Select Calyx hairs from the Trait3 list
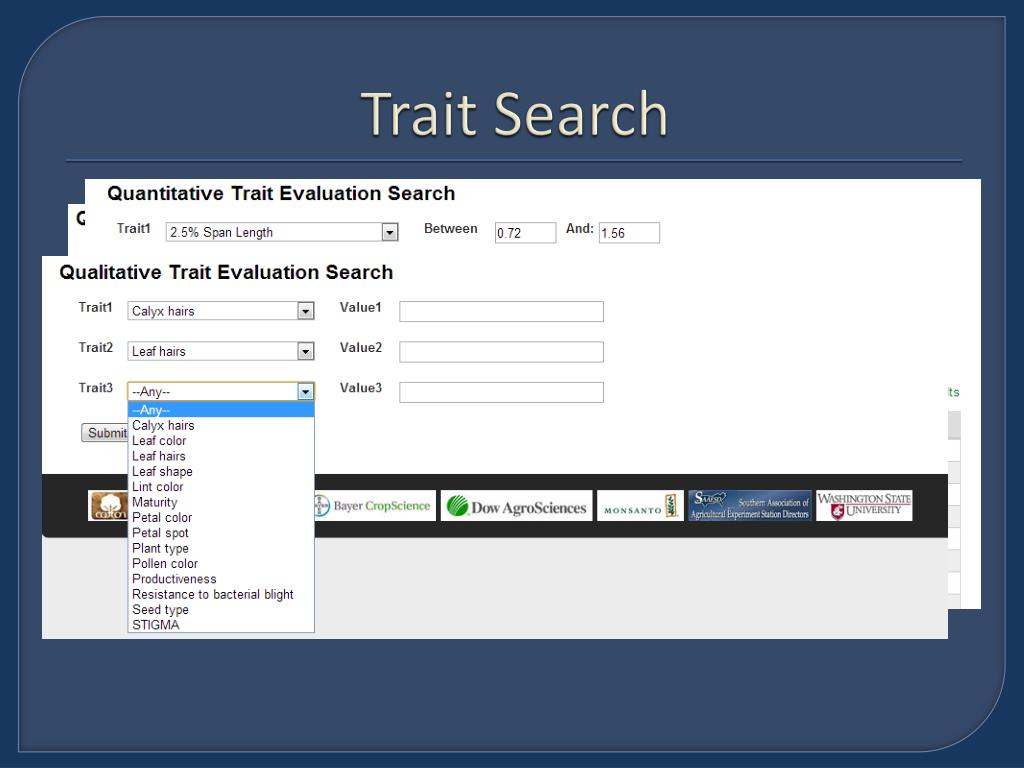 pyautogui.click(x=221, y=425)
